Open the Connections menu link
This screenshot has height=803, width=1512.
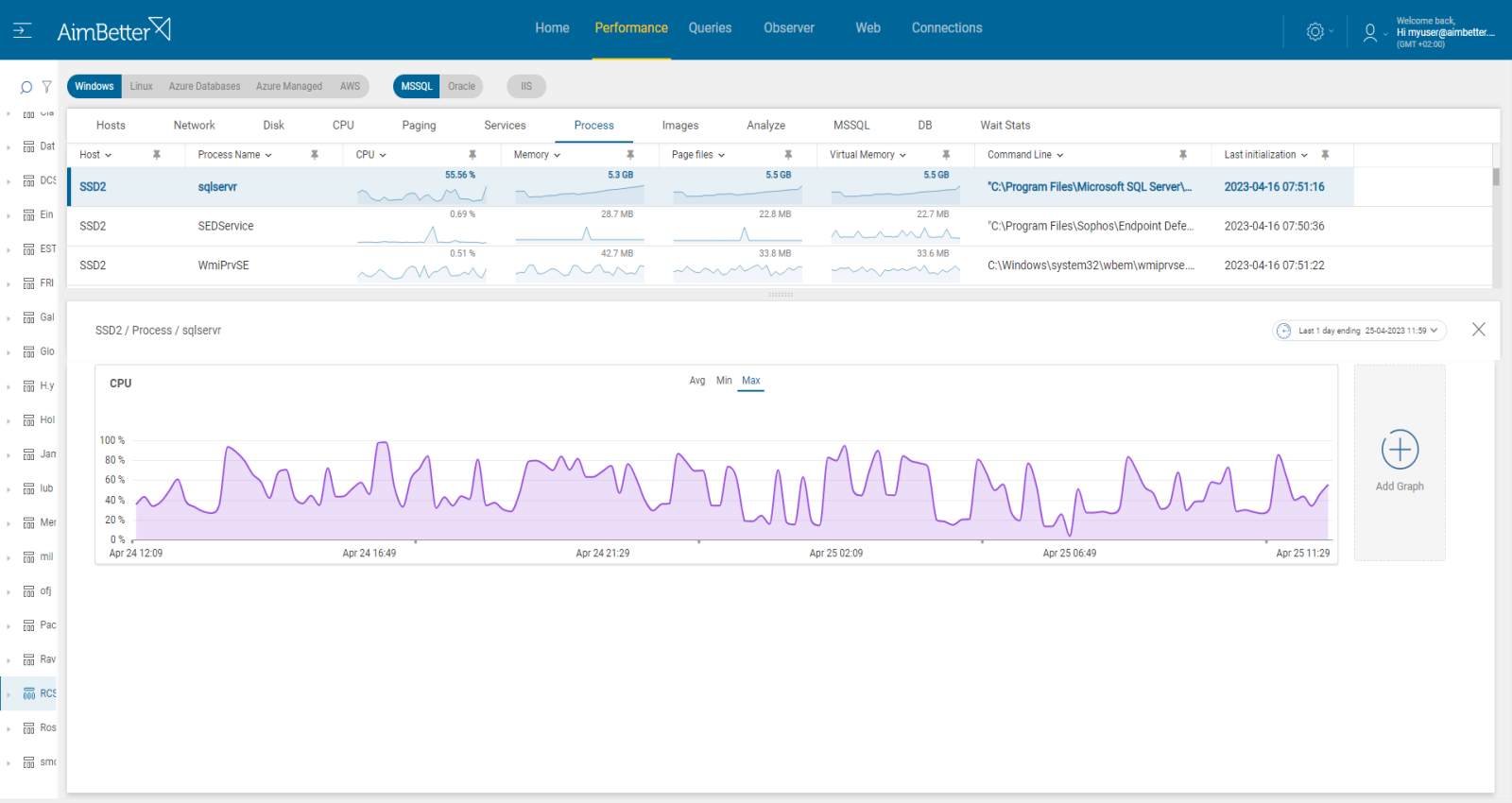(x=947, y=28)
